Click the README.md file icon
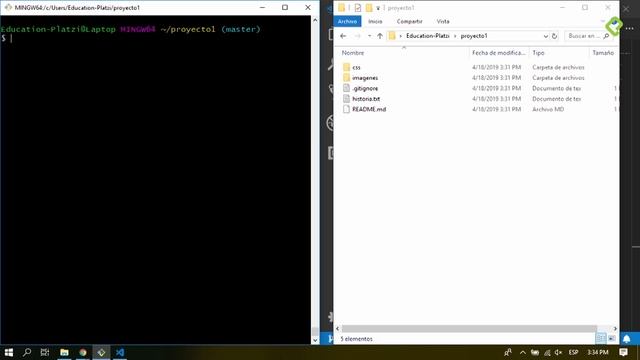The width and height of the screenshot is (640, 360). click(347, 109)
